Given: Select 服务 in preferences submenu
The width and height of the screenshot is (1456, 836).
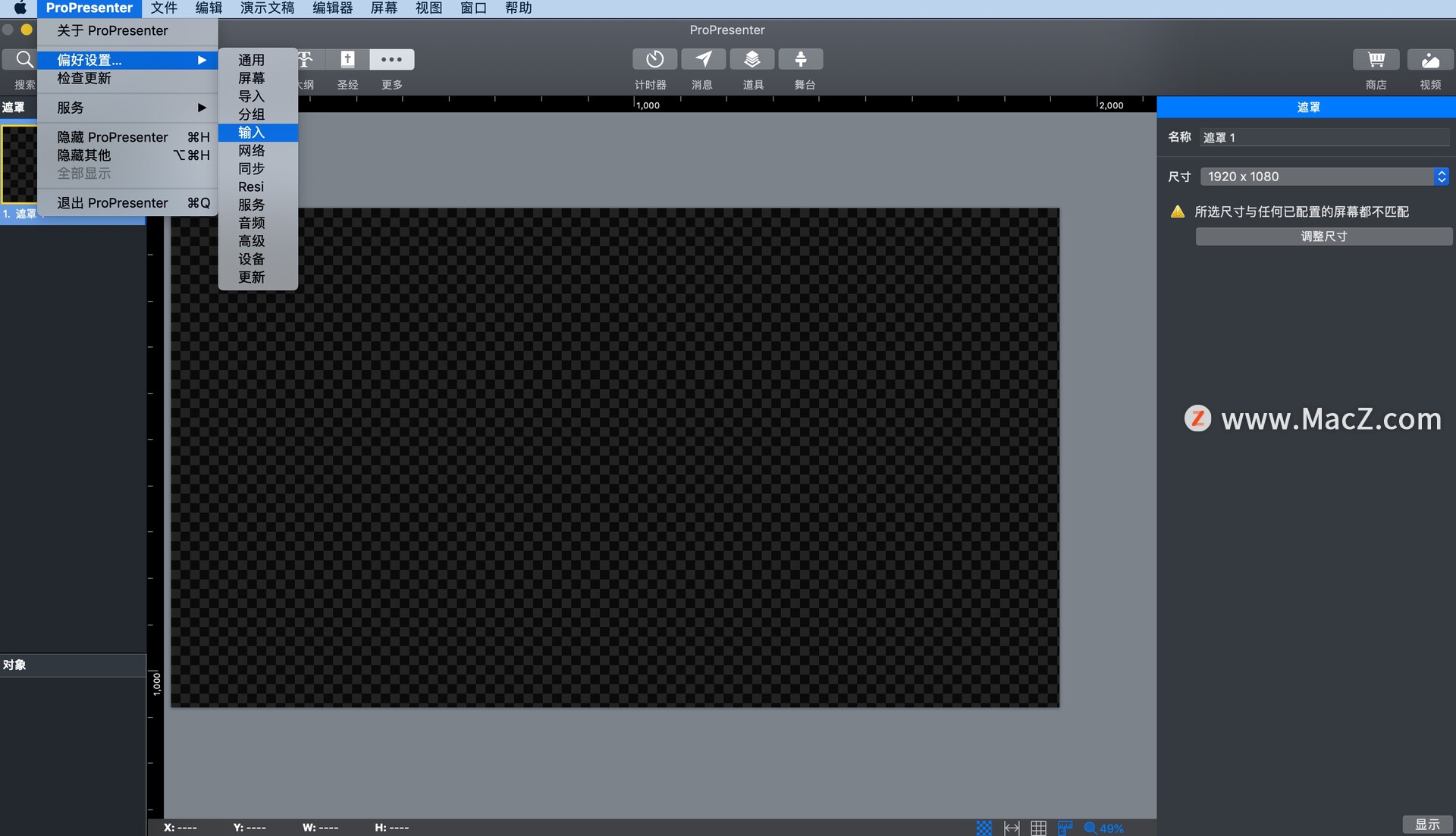Looking at the screenshot, I should point(258,205).
